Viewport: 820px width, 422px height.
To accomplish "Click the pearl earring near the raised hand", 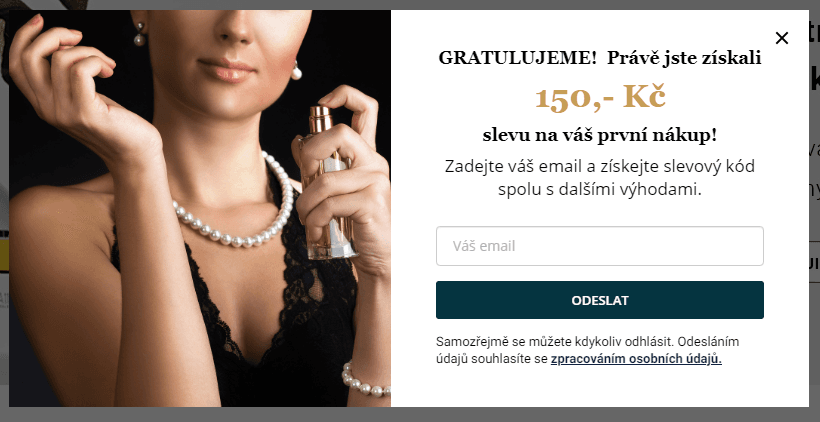I will [139, 35].
